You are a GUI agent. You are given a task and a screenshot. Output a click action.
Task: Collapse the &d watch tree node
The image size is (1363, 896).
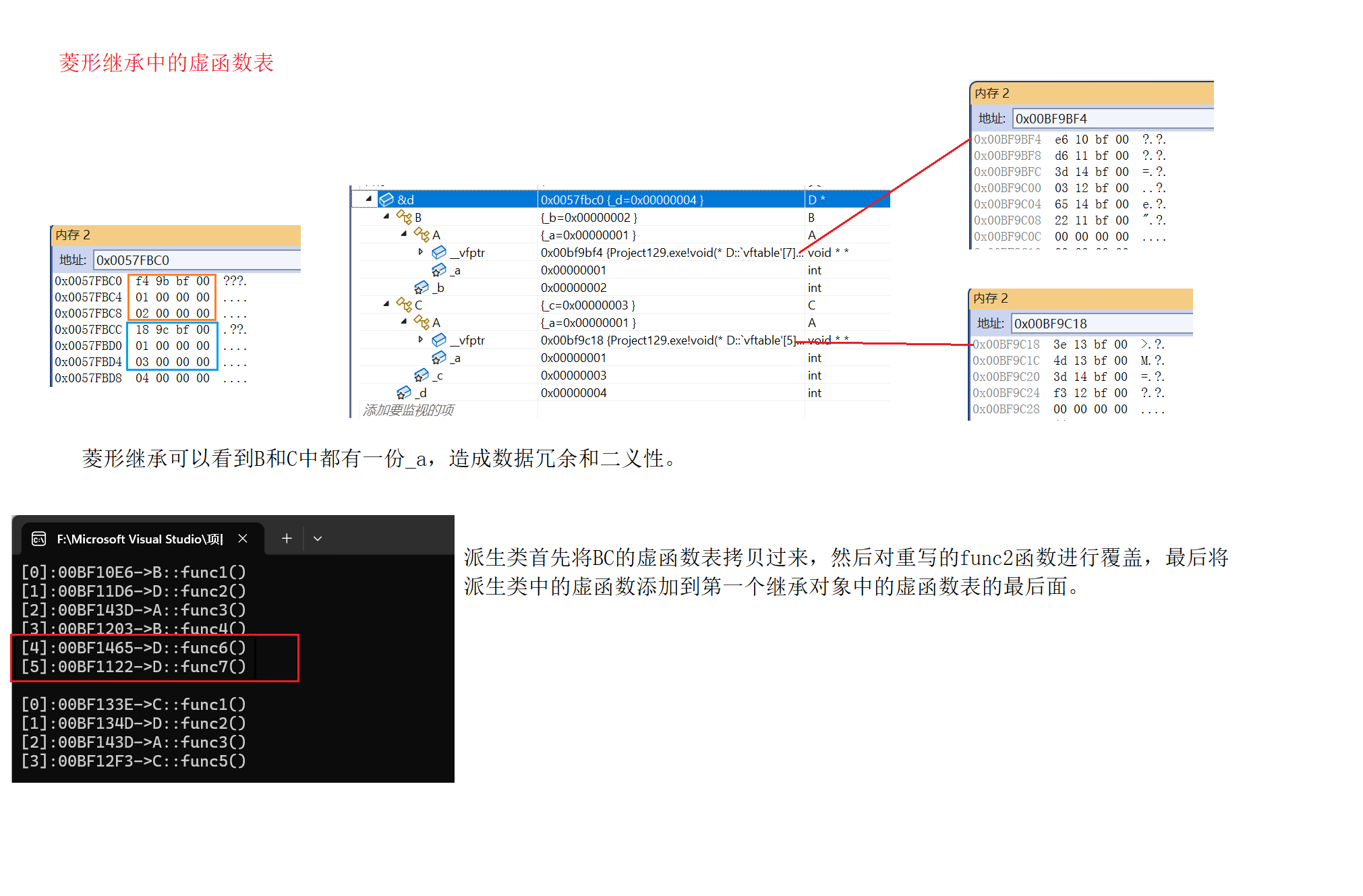pyautogui.click(x=368, y=199)
